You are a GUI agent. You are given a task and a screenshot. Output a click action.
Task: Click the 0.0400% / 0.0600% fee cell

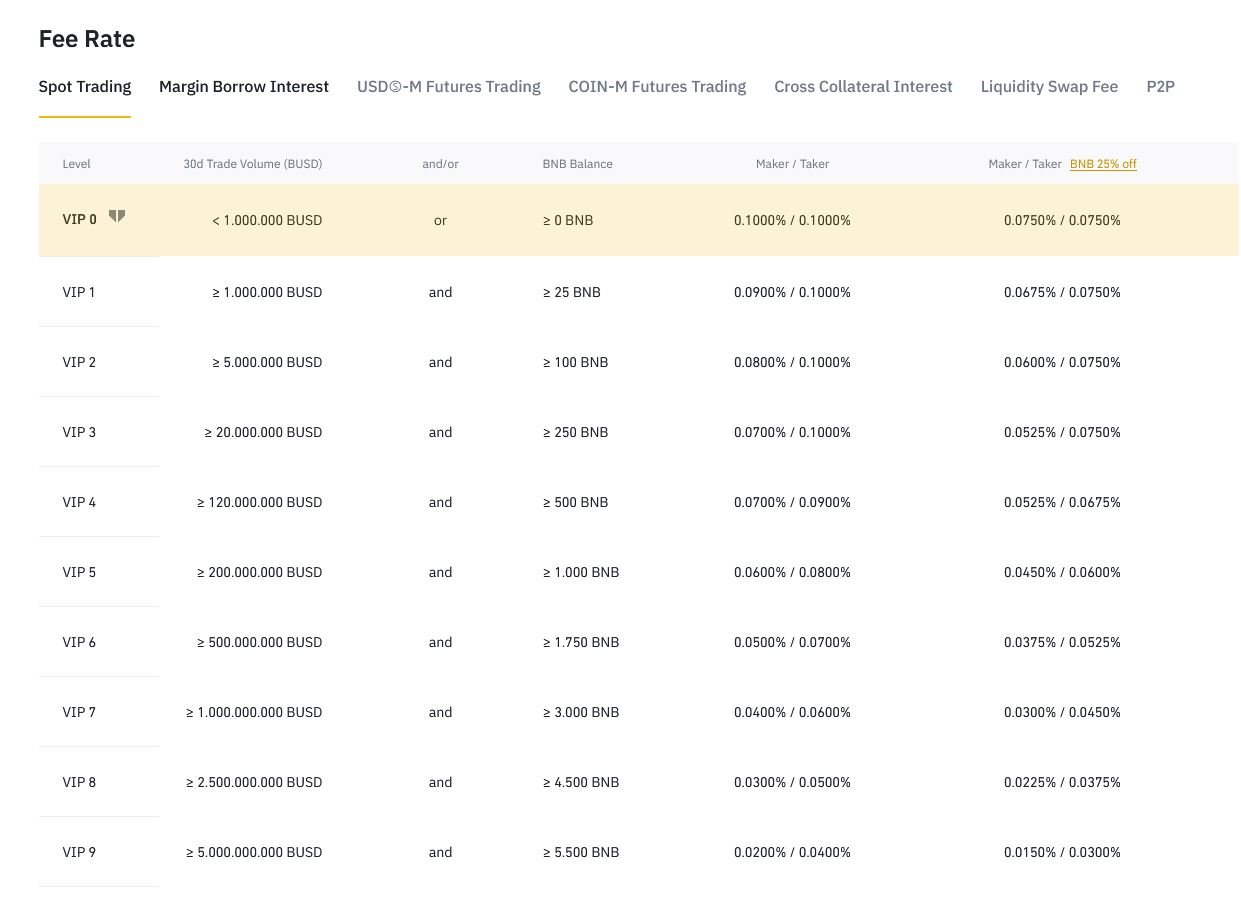pyautogui.click(x=792, y=712)
